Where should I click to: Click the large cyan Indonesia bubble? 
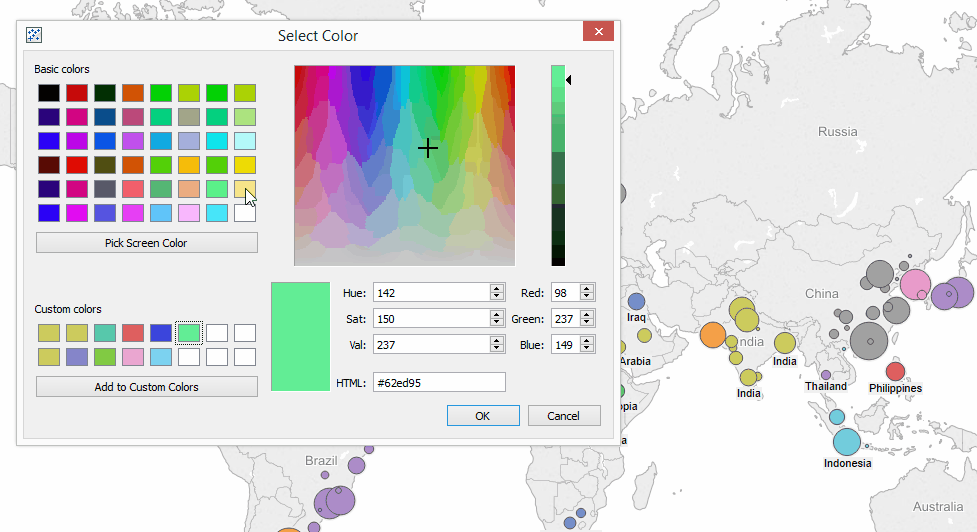click(847, 442)
